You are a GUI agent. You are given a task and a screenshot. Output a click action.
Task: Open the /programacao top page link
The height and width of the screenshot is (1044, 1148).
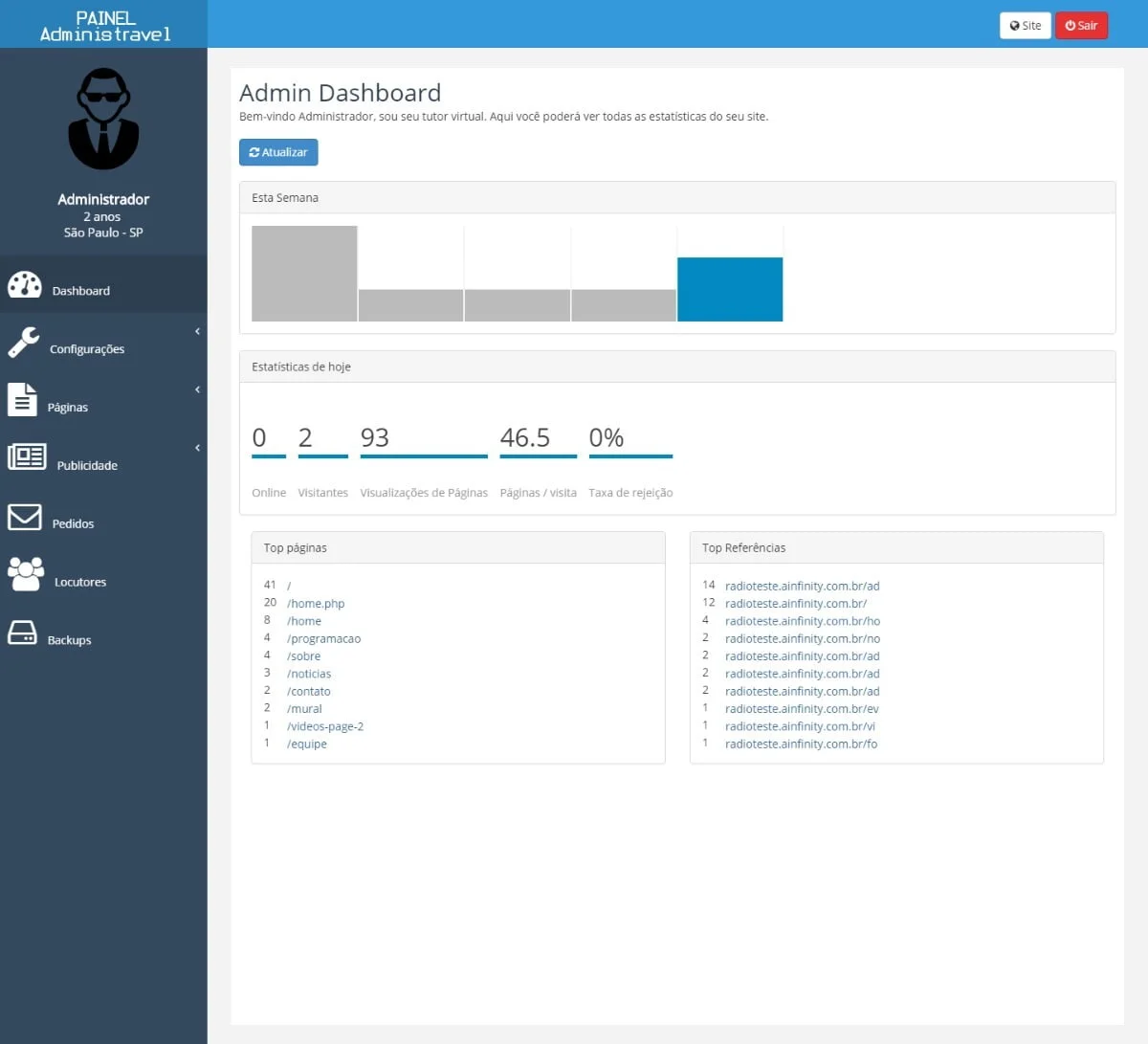(323, 639)
